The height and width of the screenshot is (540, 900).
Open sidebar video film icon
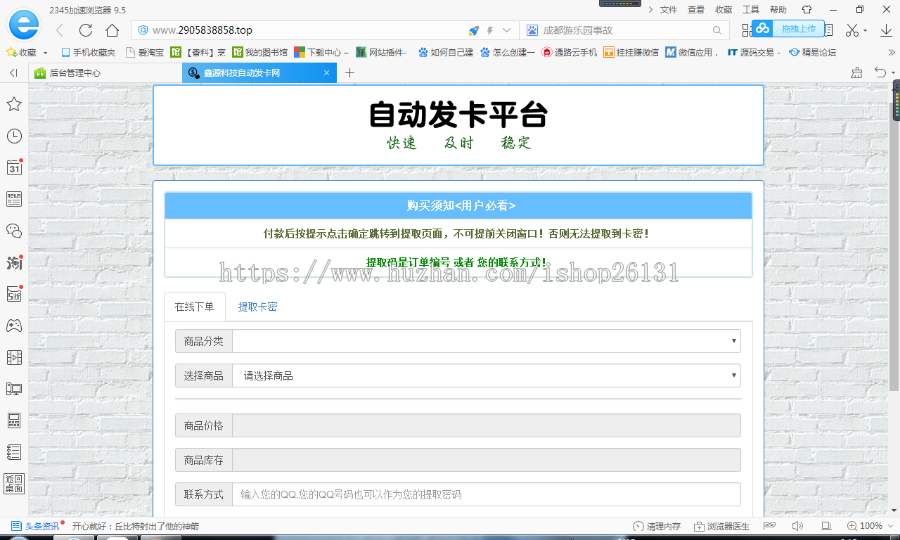14,357
